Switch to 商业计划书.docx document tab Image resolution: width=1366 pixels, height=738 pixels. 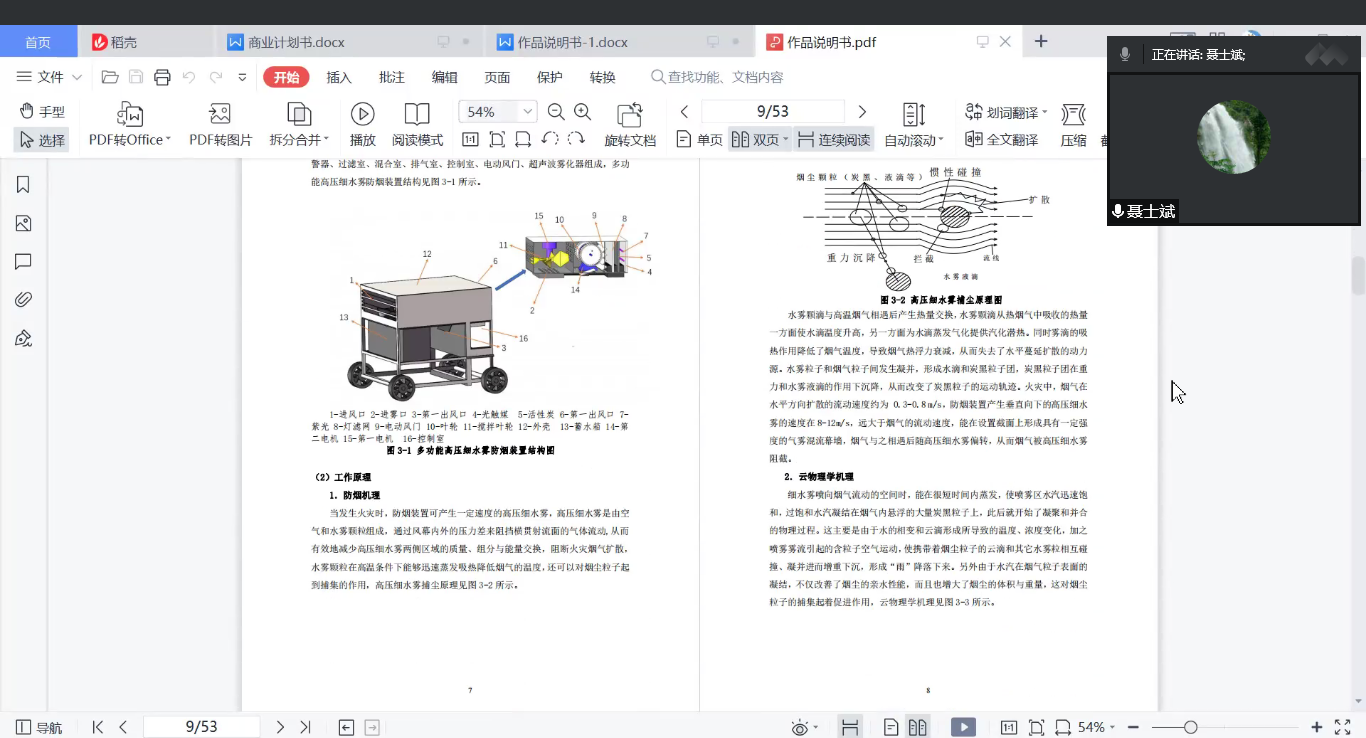295,42
